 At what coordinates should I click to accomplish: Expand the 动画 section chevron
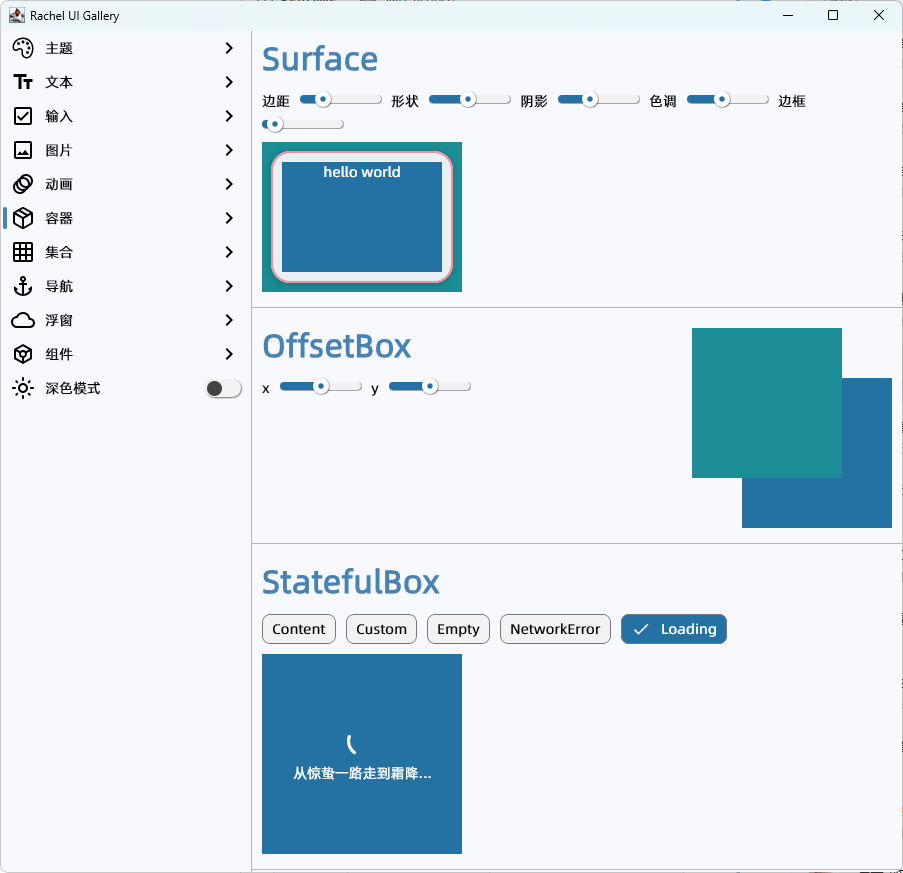click(x=229, y=184)
